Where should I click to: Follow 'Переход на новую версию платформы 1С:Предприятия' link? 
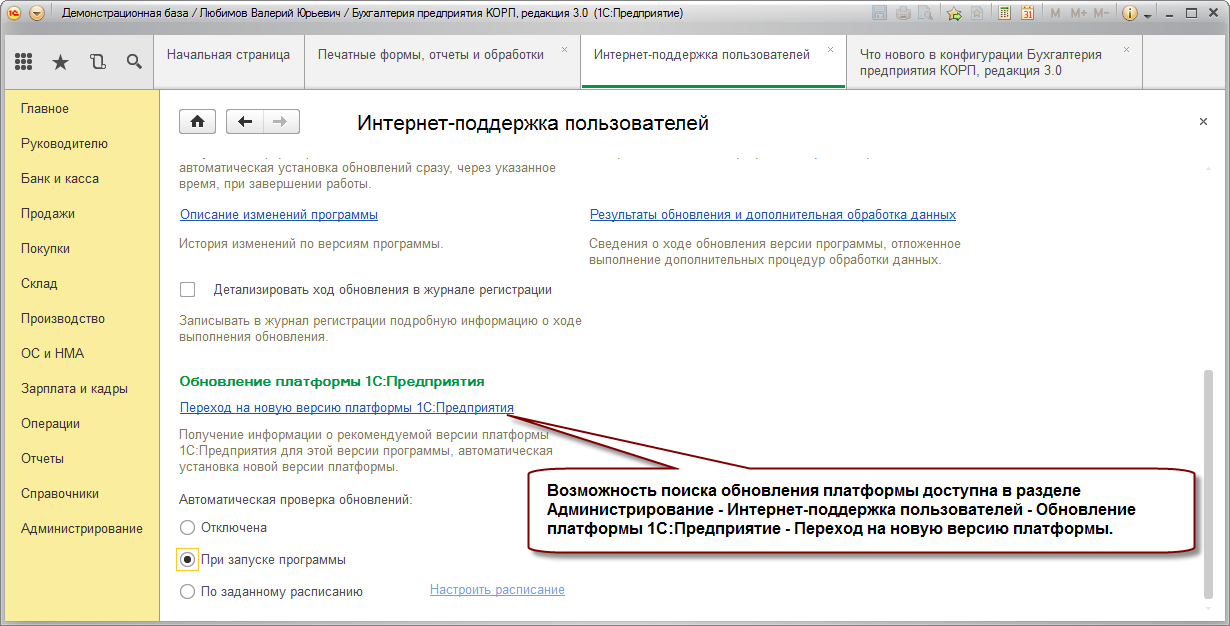(347, 407)
